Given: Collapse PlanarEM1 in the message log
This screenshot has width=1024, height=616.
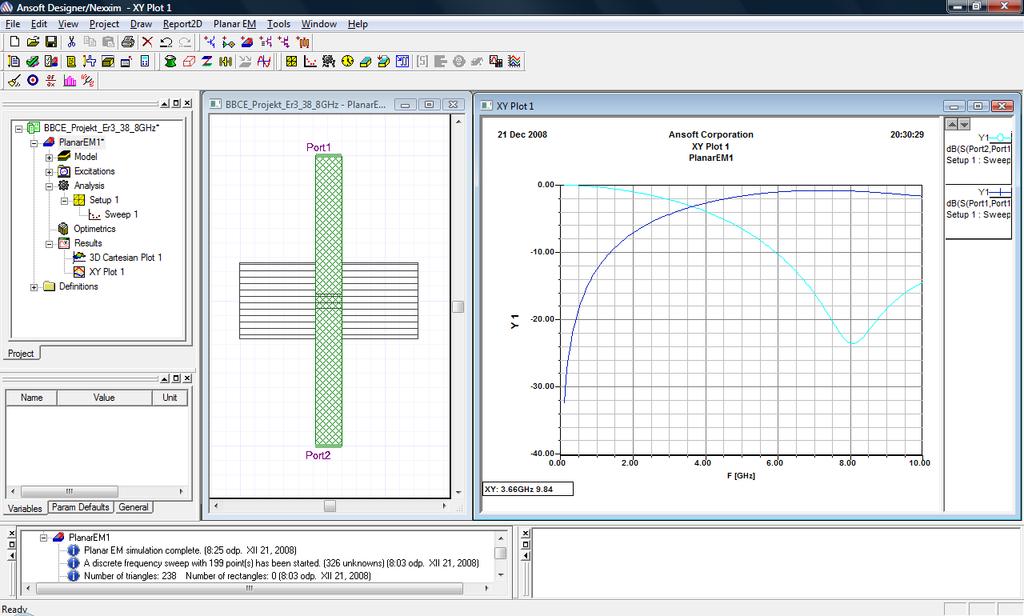Looking at the screenshot, I should (x=44, y=538).
